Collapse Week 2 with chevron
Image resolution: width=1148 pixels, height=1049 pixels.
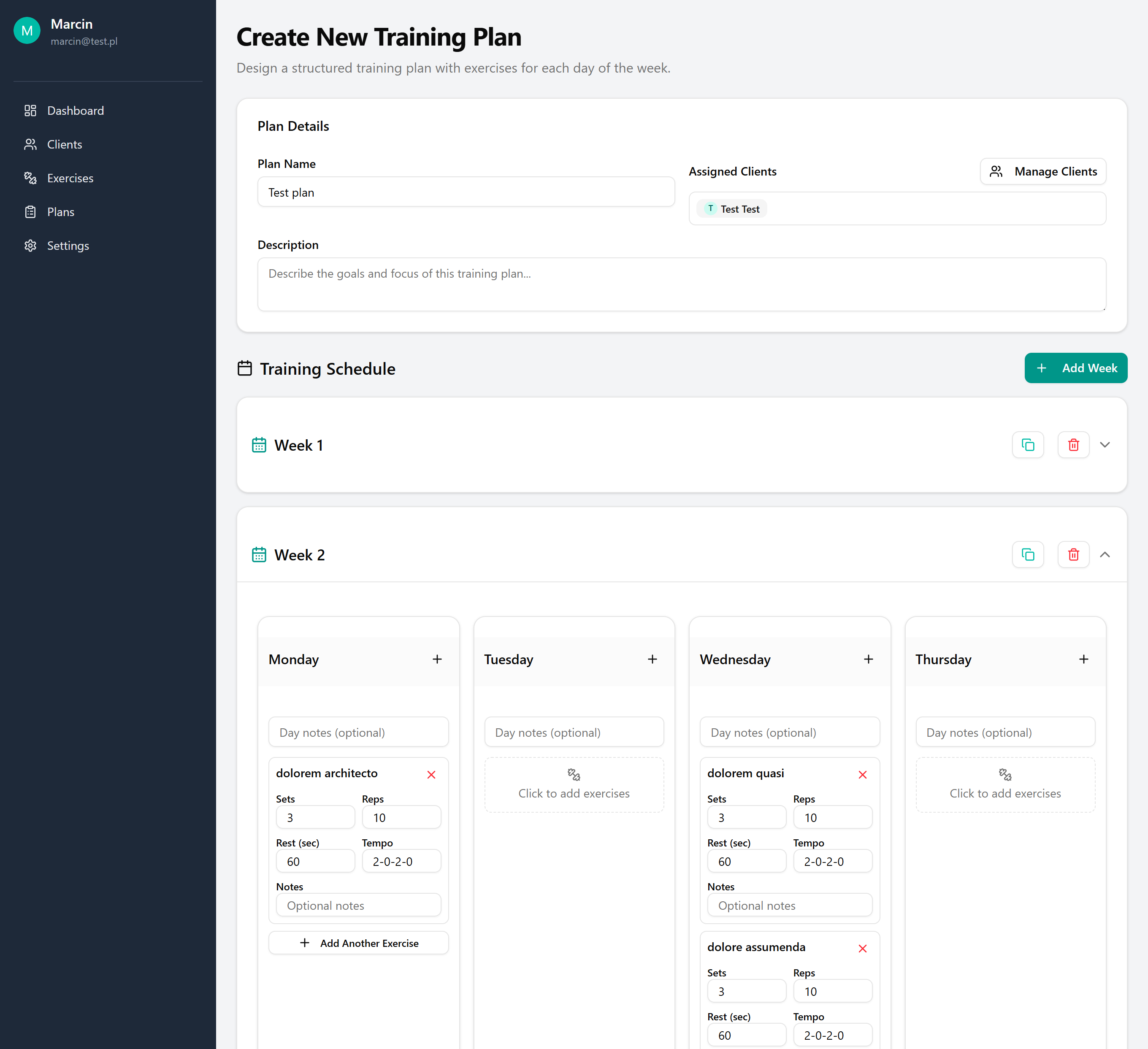(x=1104, y=554)
